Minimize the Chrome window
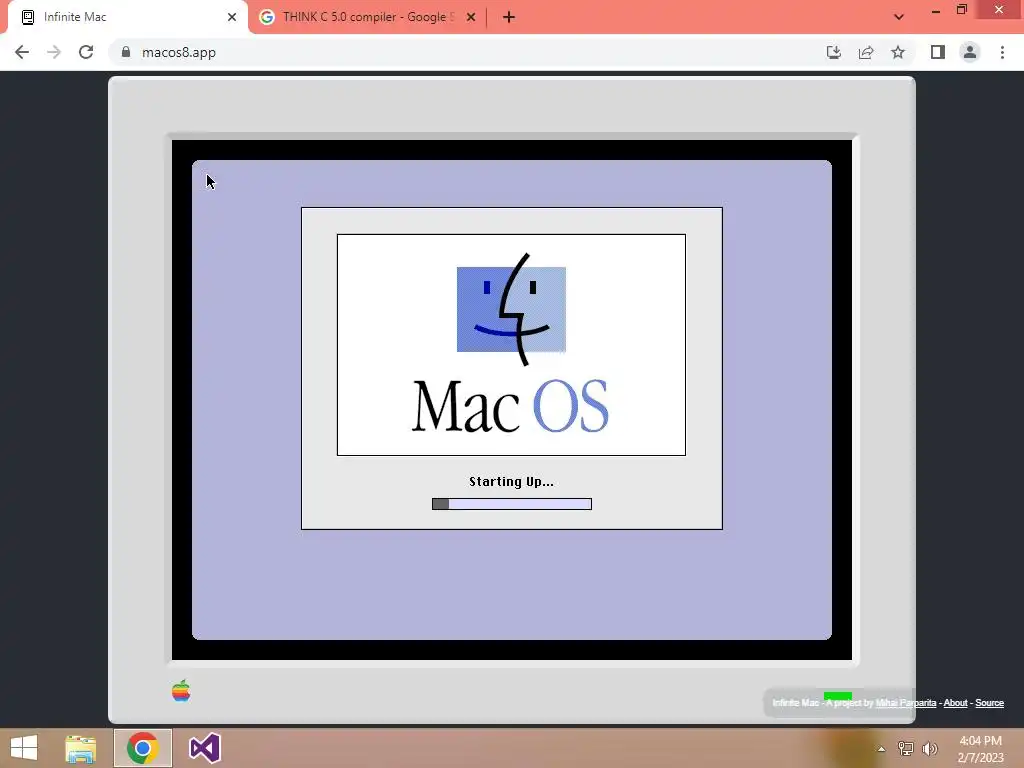The height and width of the screenshot is (768, 1024). tap(936, 10)
